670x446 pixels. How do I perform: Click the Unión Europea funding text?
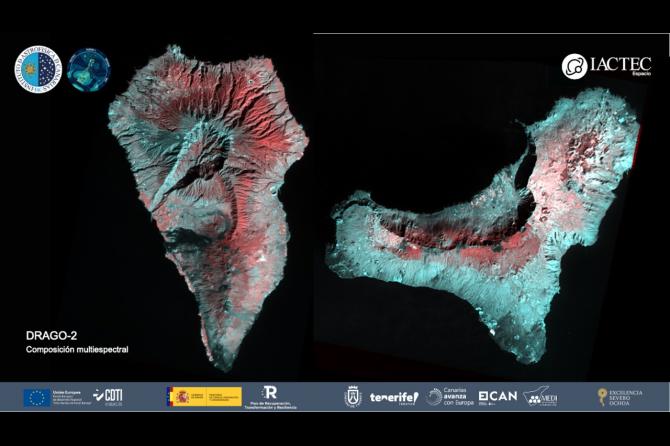tap(72, 397)
